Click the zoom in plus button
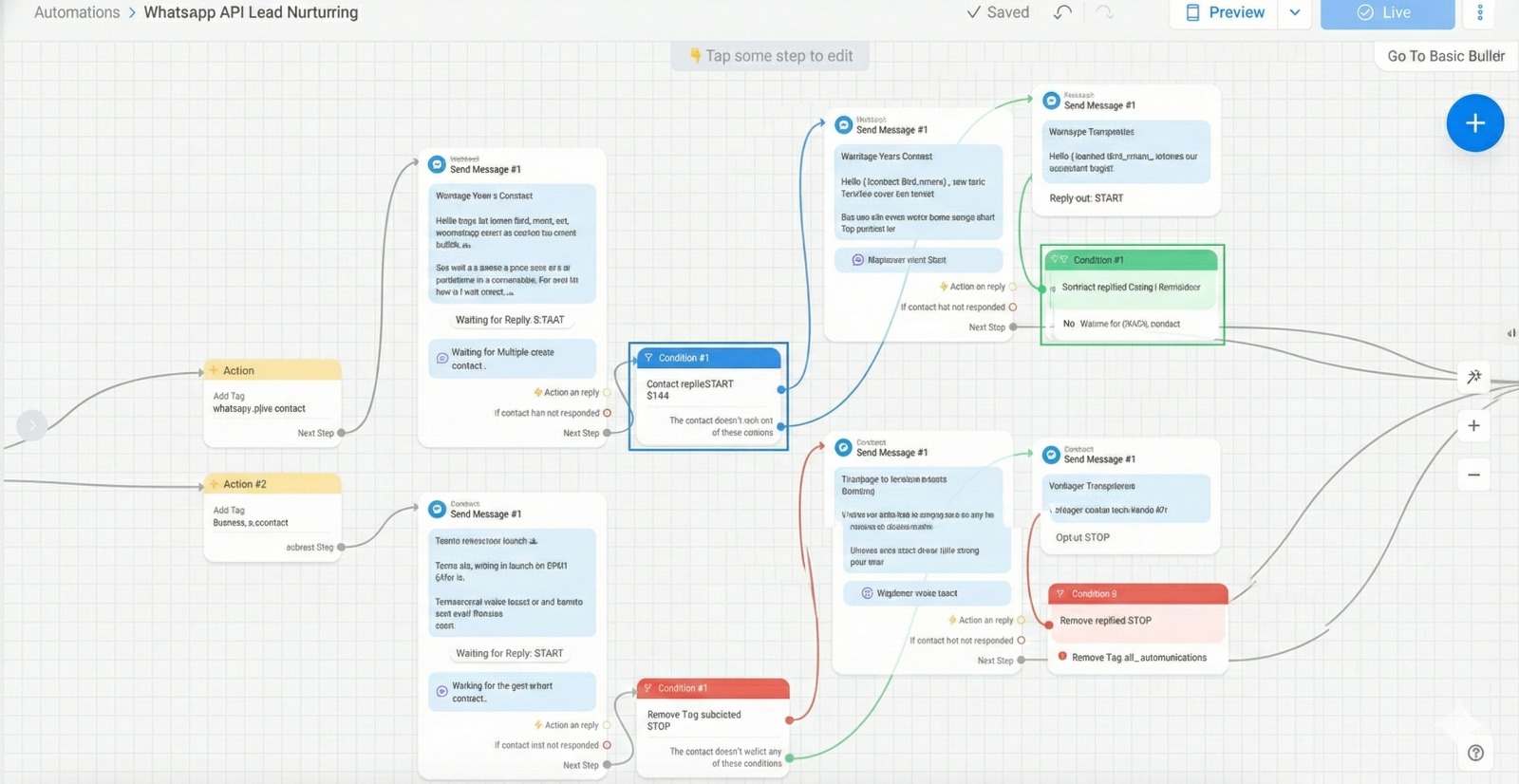Image resolution: width=1519 pixels, height=784 pixels. point(1473,426)
